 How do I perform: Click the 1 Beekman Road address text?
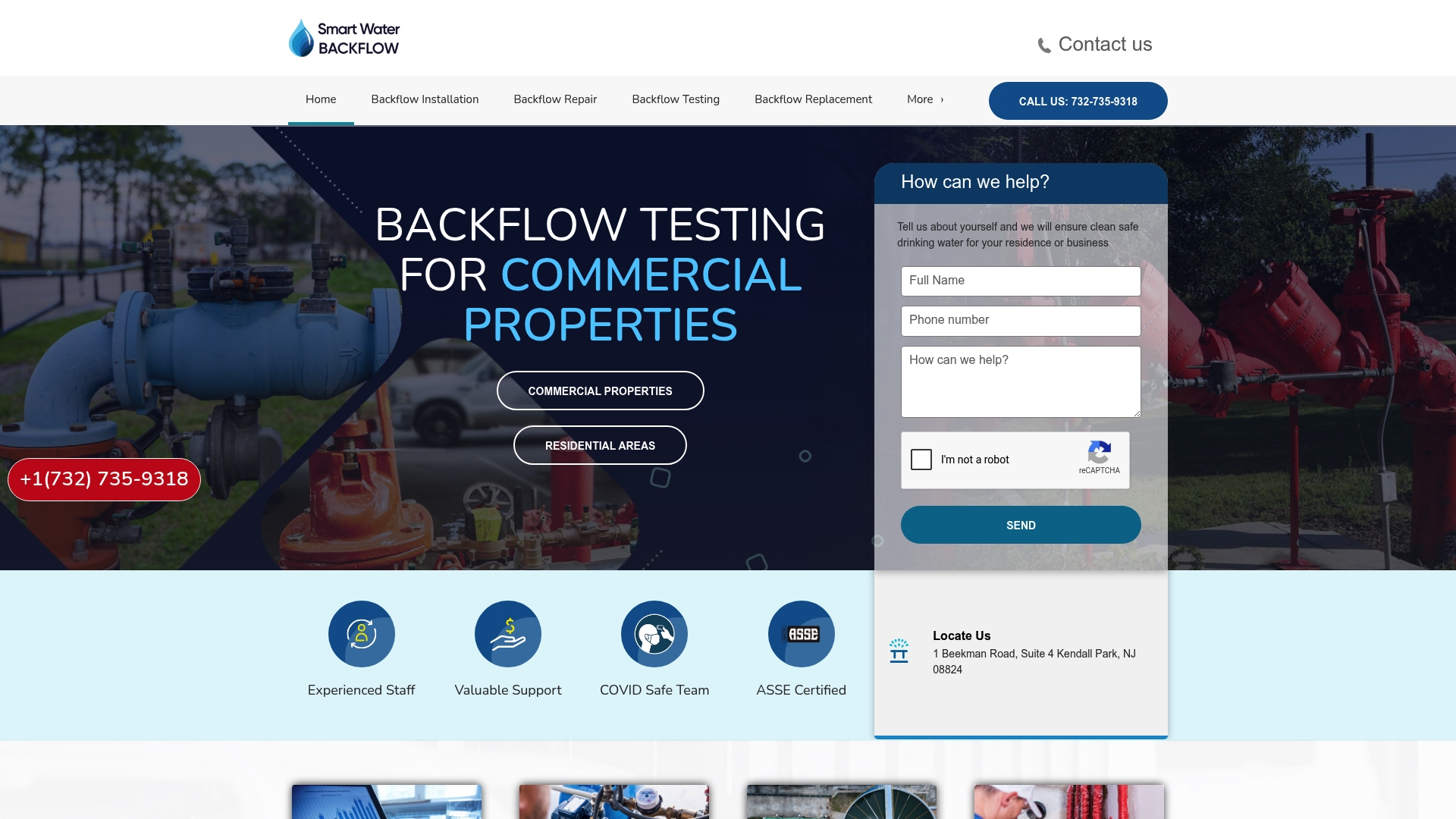(1034, 661)
